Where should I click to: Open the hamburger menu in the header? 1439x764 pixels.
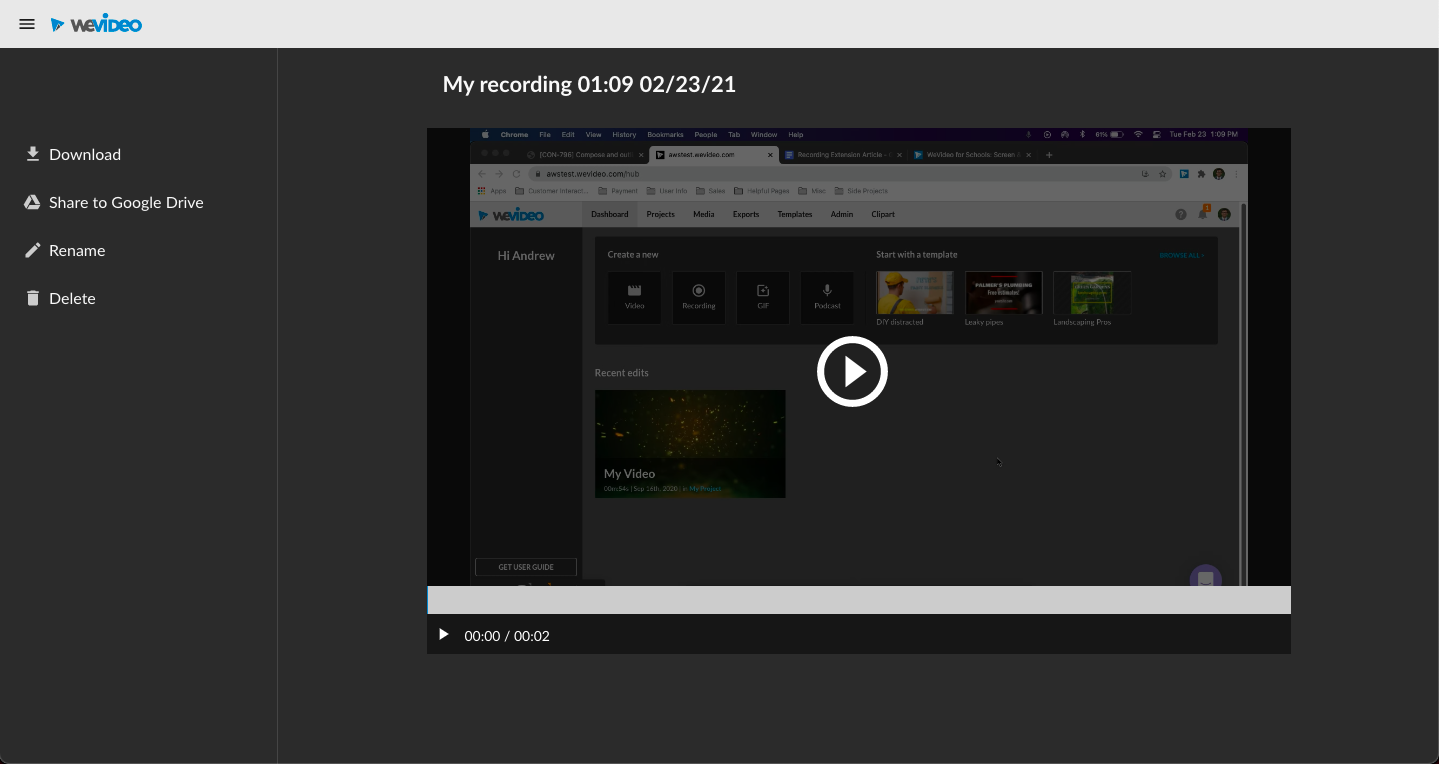pos(27,24)
